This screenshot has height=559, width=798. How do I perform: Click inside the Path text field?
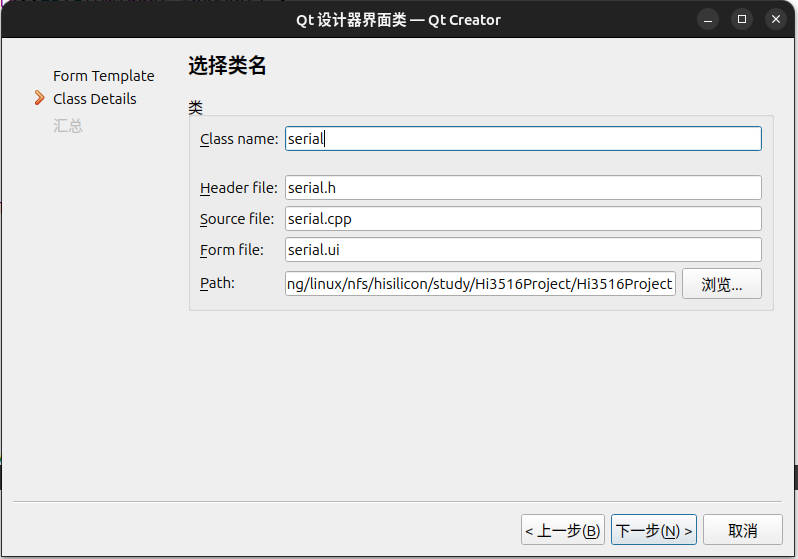(x=480, y=284)
